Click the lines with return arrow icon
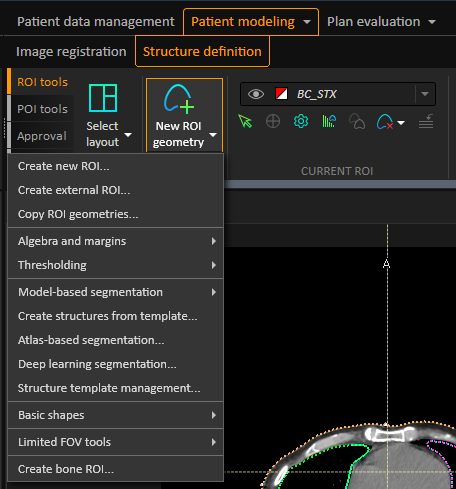 [426, 121]
